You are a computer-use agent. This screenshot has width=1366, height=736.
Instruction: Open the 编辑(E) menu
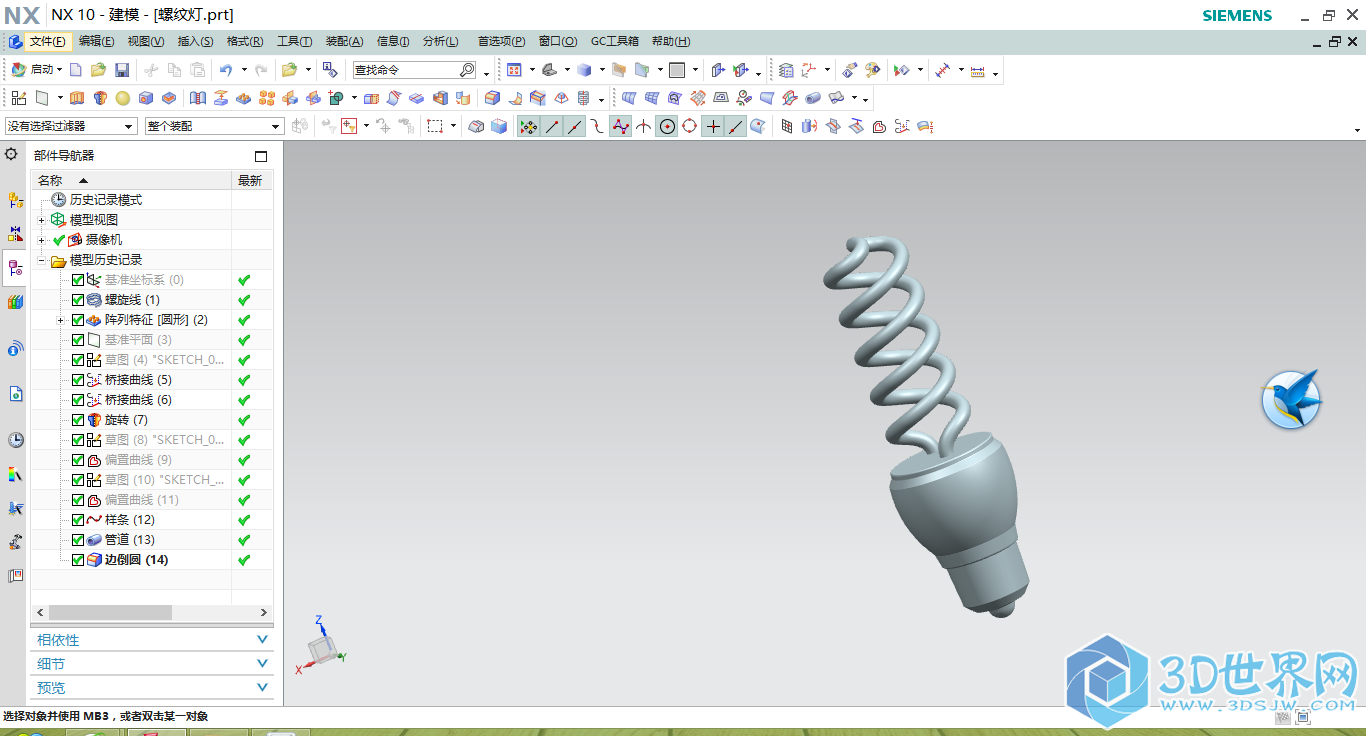pos(97,41)
